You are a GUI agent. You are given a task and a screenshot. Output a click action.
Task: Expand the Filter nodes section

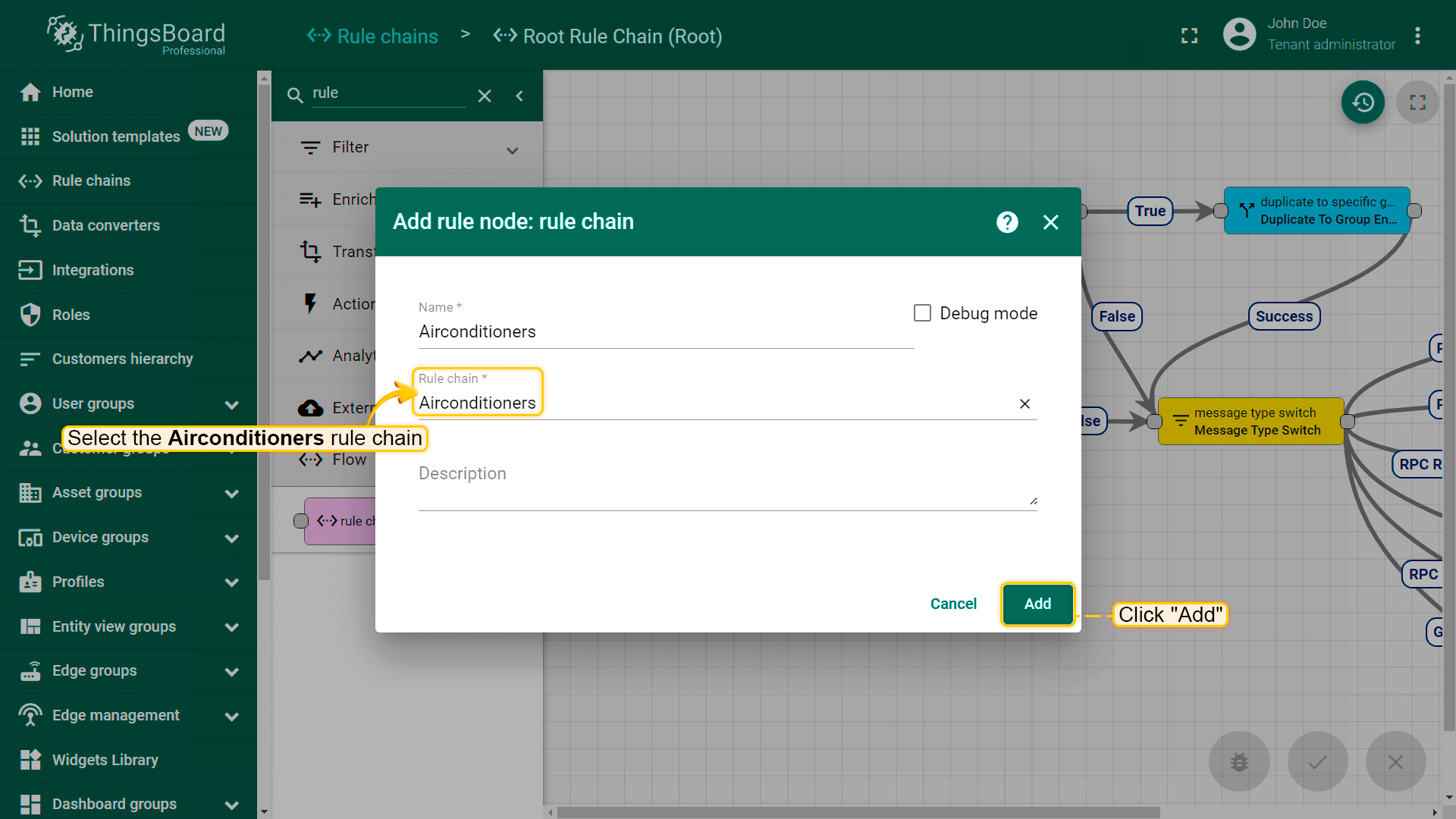513,150
